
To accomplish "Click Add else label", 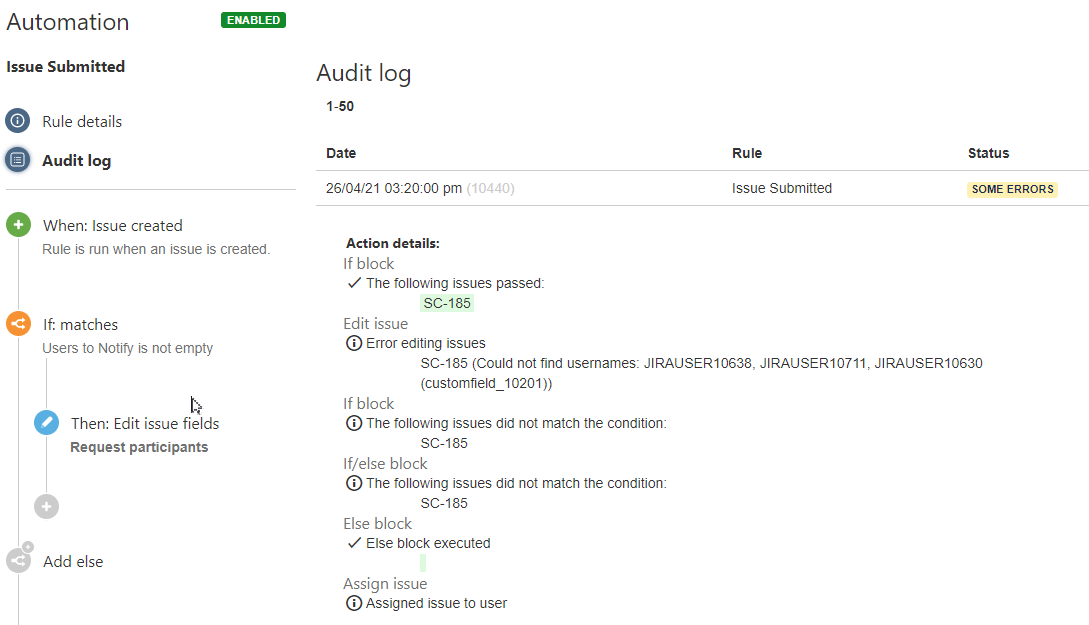I will point(73,561).
